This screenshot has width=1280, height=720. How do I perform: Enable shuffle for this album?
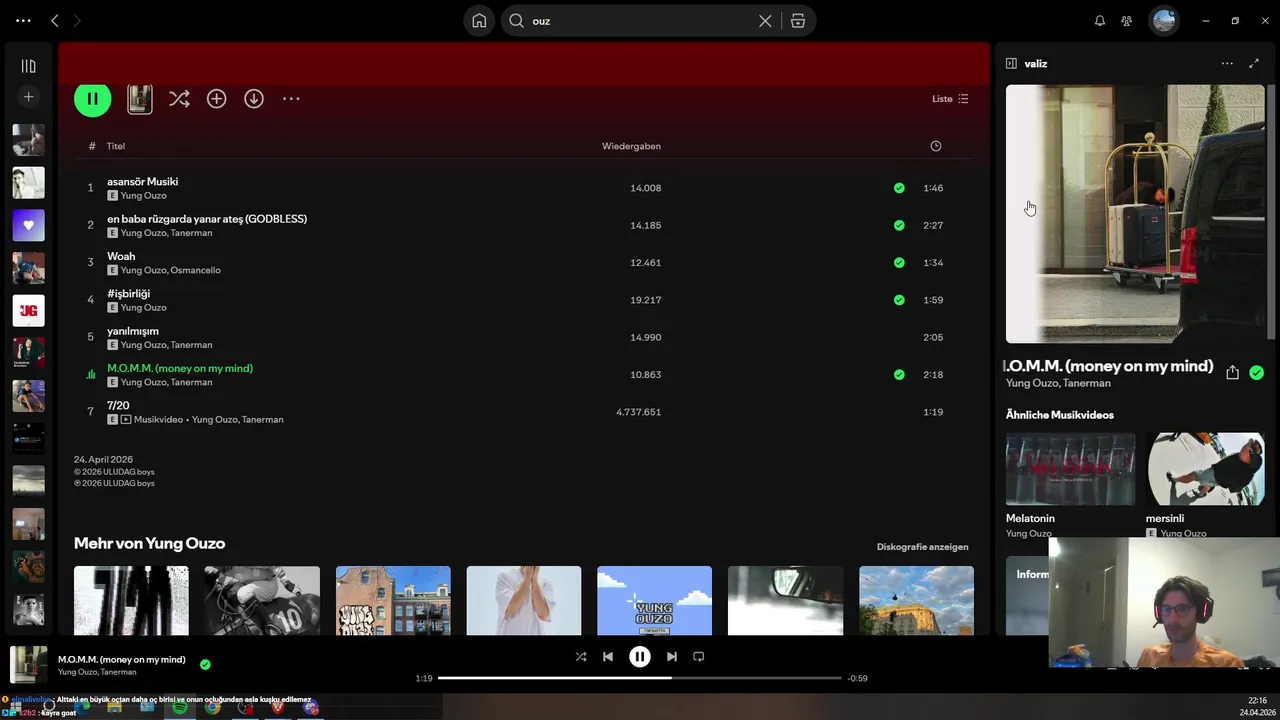[x=179, y=98]
